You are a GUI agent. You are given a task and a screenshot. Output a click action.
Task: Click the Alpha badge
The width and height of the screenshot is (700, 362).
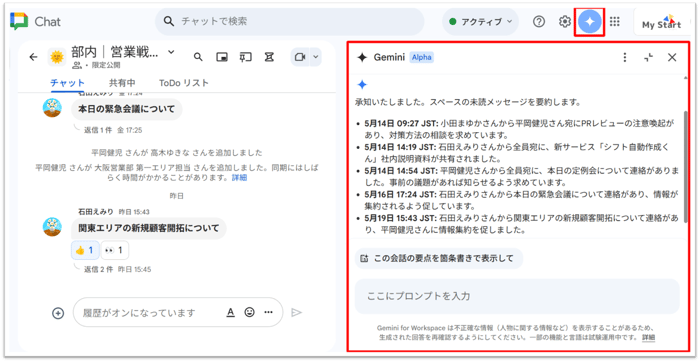pos(421,58)
